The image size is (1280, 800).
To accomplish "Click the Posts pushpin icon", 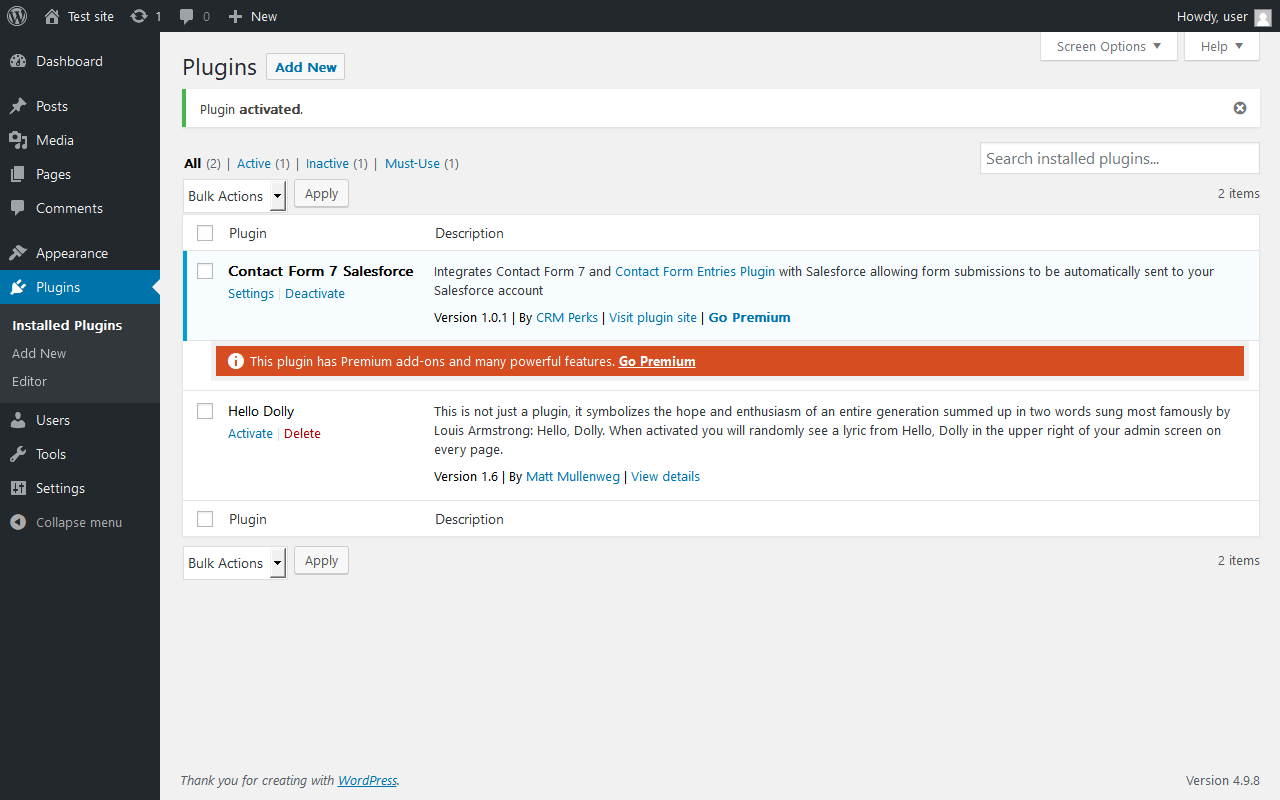I will click(18, 106).
